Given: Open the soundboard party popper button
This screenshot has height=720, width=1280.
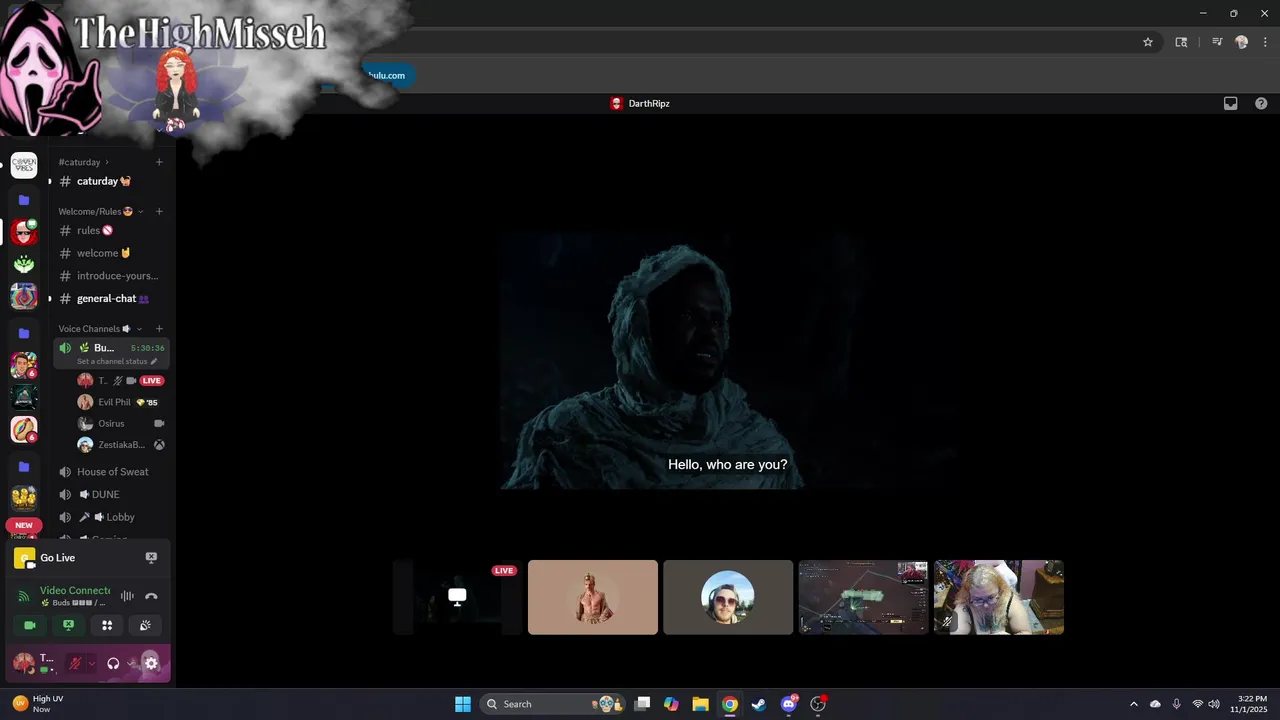Looking at the screenshot, I should click(145, 625).
